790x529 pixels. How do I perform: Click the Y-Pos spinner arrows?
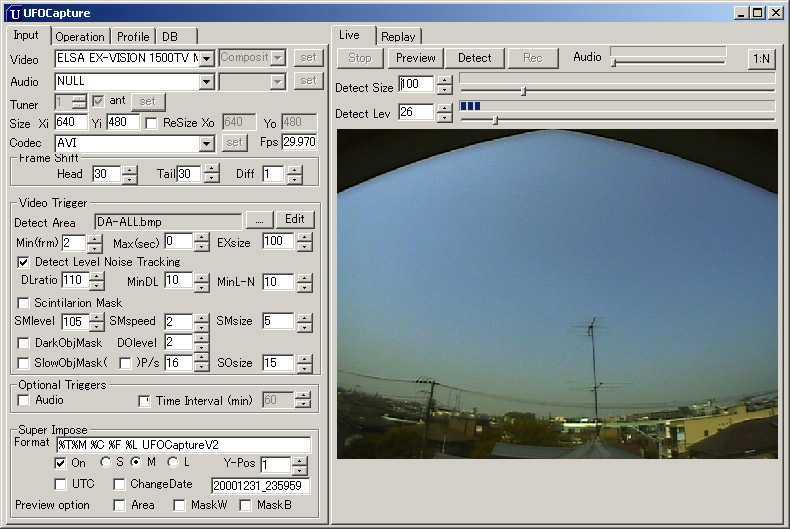(300, 466)
